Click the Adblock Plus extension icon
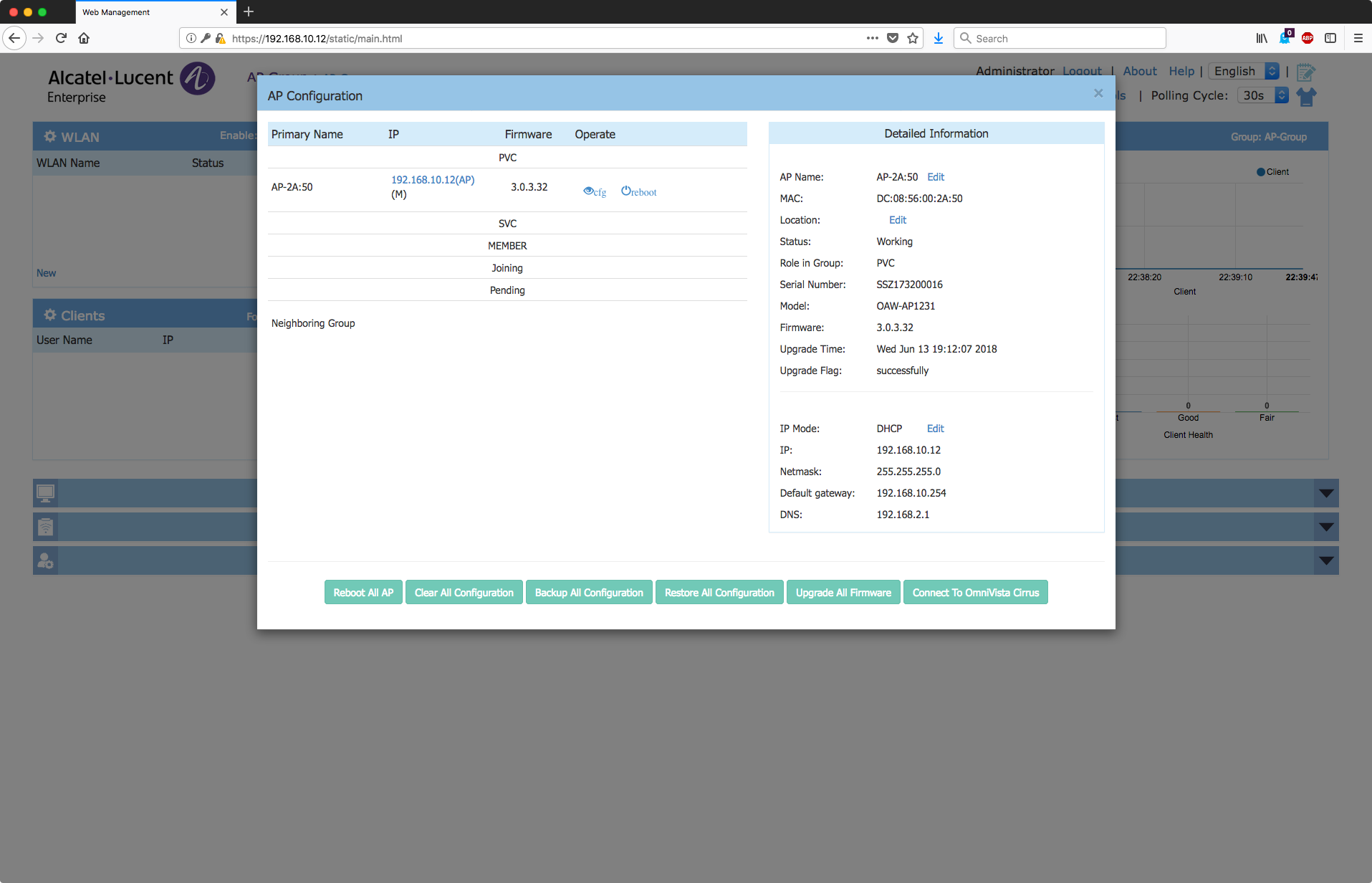Screen dimensions: 1372x883 [x=1308, y=38]
